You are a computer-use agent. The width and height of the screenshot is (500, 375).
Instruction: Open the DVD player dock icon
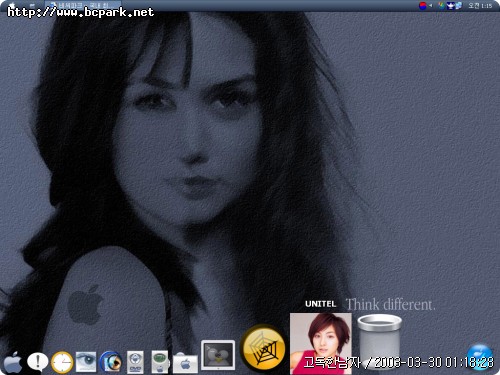pos(135,362)
